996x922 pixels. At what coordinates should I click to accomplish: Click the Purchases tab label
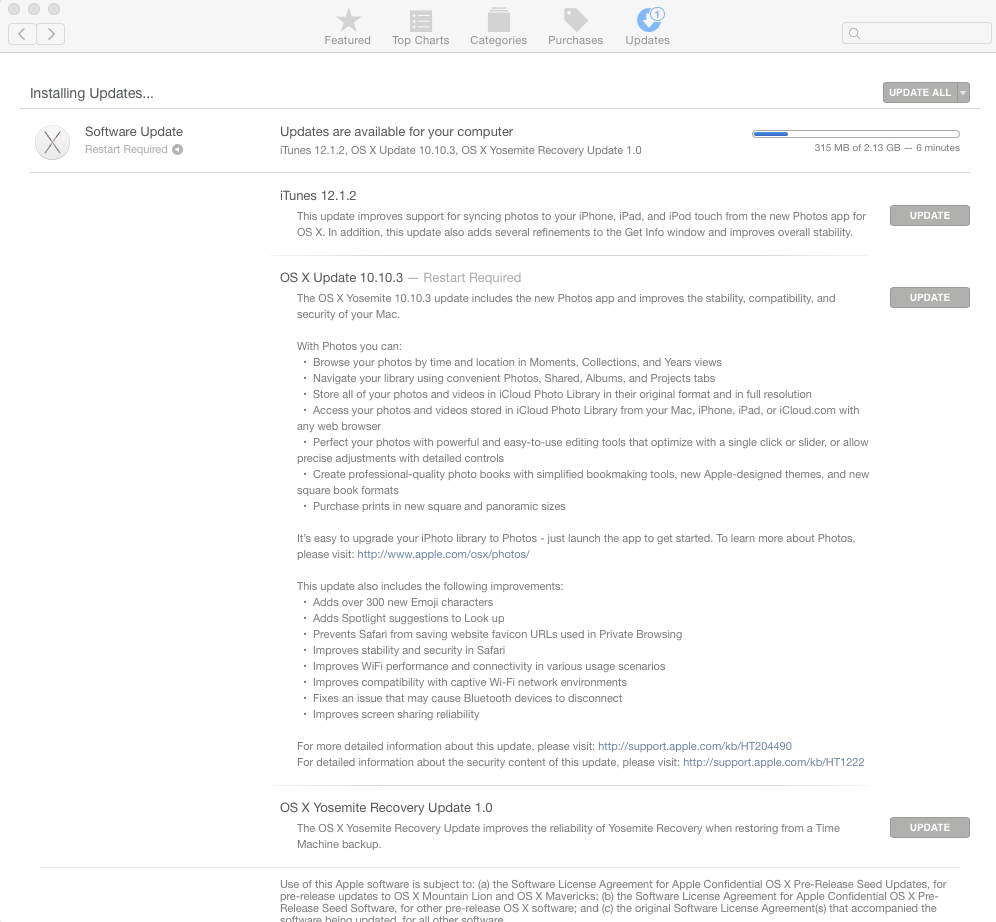pyautogui.click(x=575, y=40)
